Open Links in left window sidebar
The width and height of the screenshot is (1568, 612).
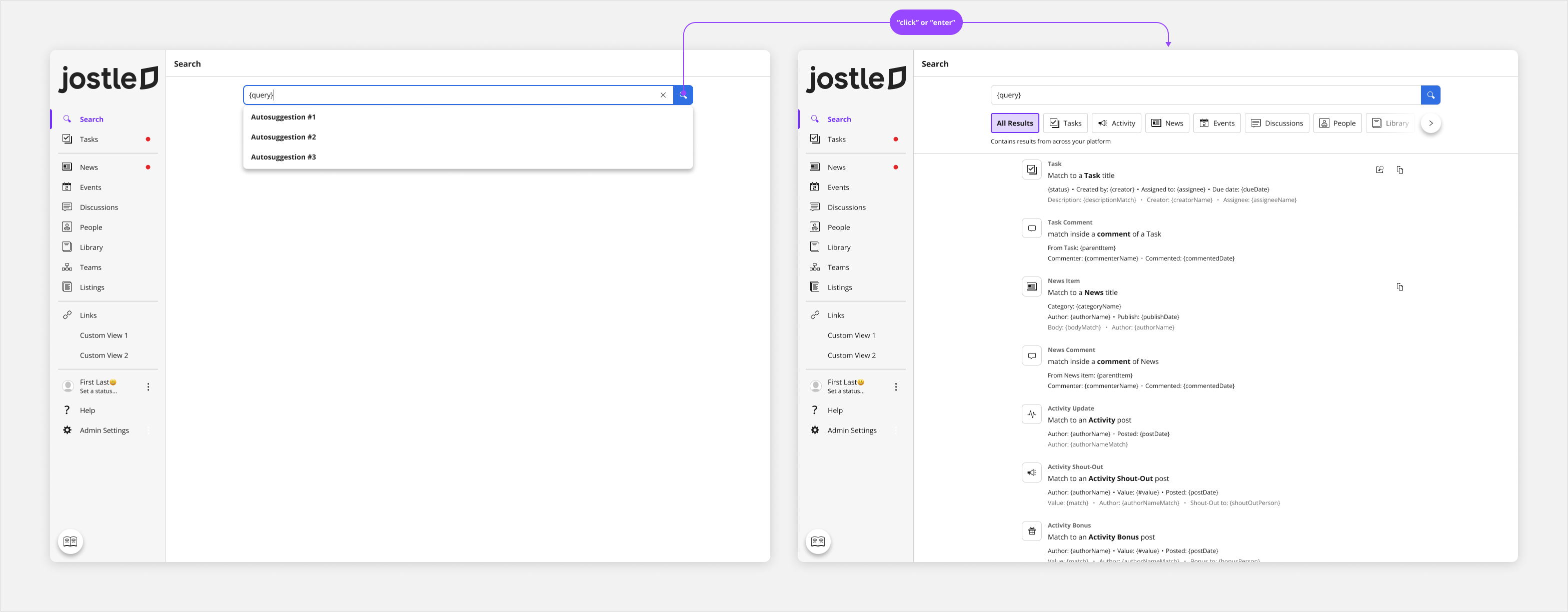(x=108, y=315)
